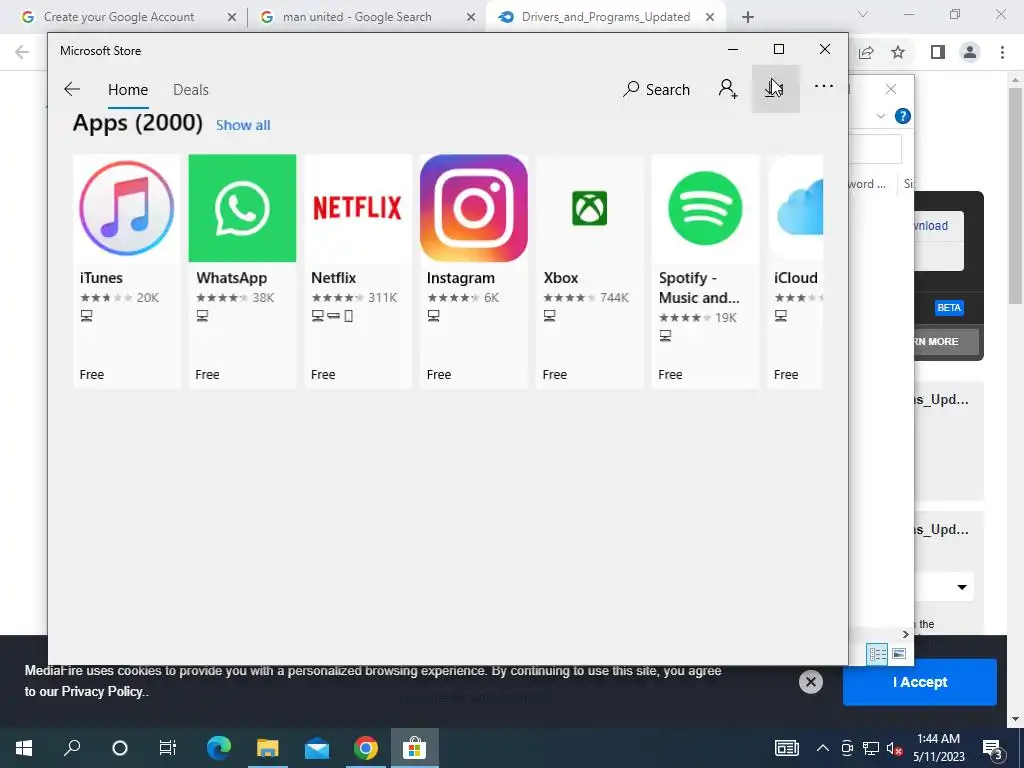Go back in Microsoft Store

click(72, 89)
